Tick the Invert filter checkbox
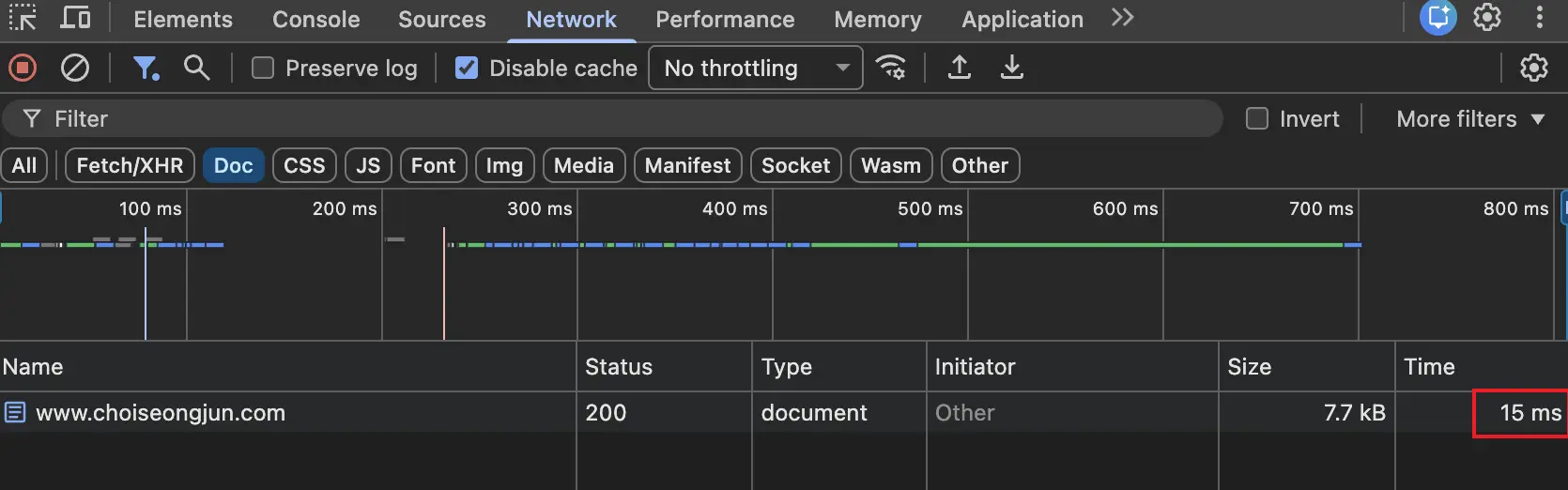The image size is (1568, 490). tap(1256, 119)
